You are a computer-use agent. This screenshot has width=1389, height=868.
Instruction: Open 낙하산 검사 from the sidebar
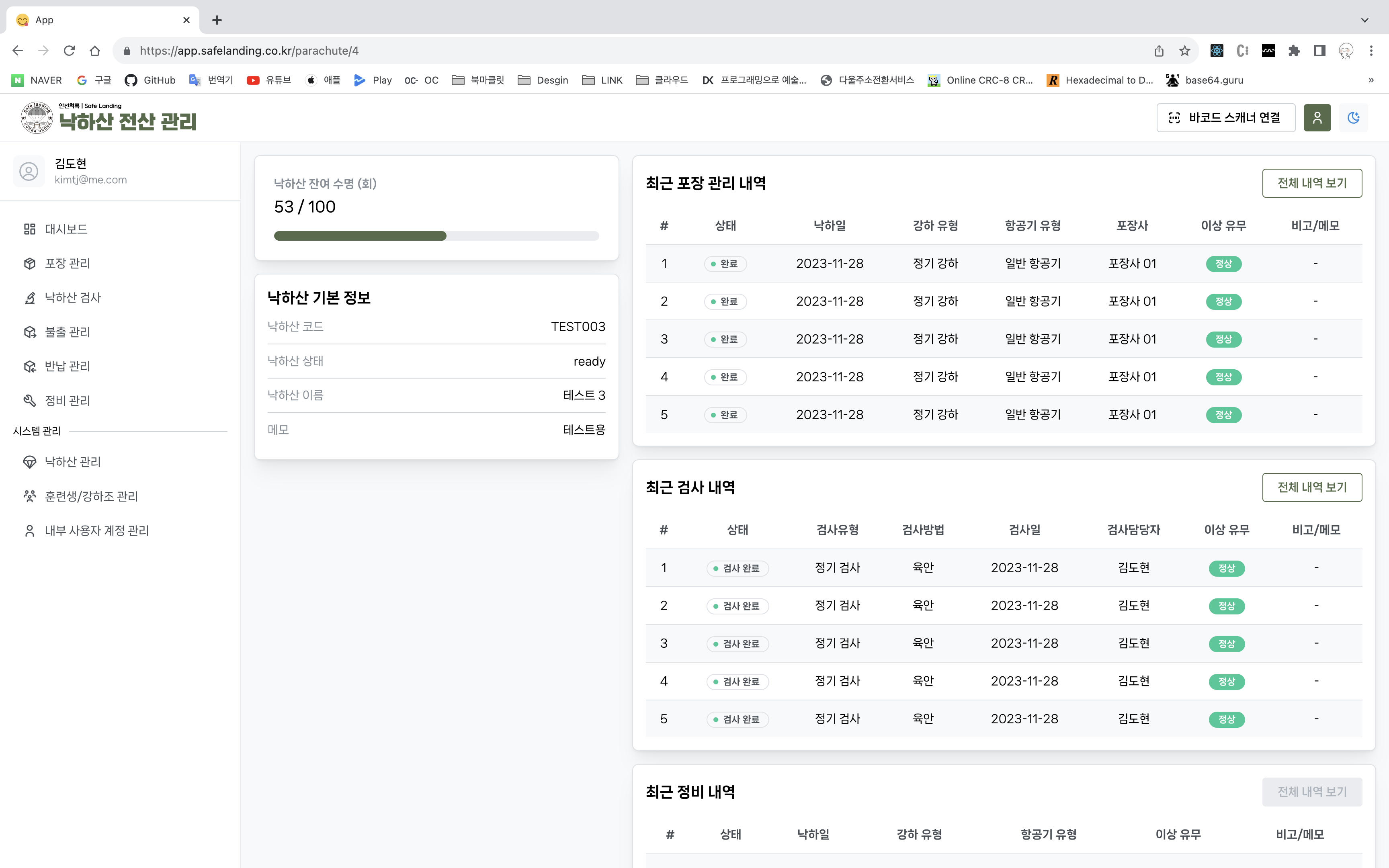click(30, 297)
